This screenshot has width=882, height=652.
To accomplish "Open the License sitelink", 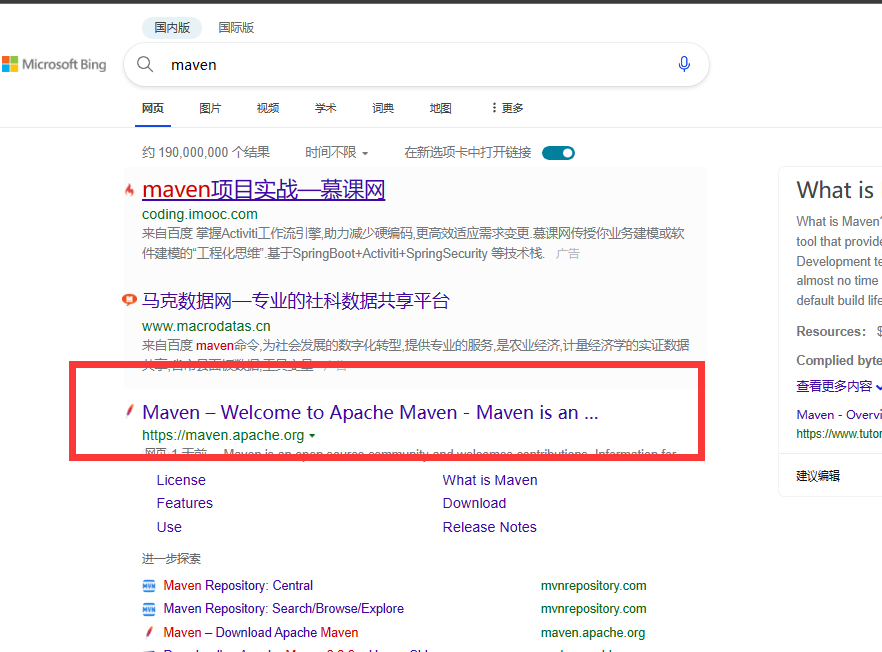I will (x=181, y=480).
